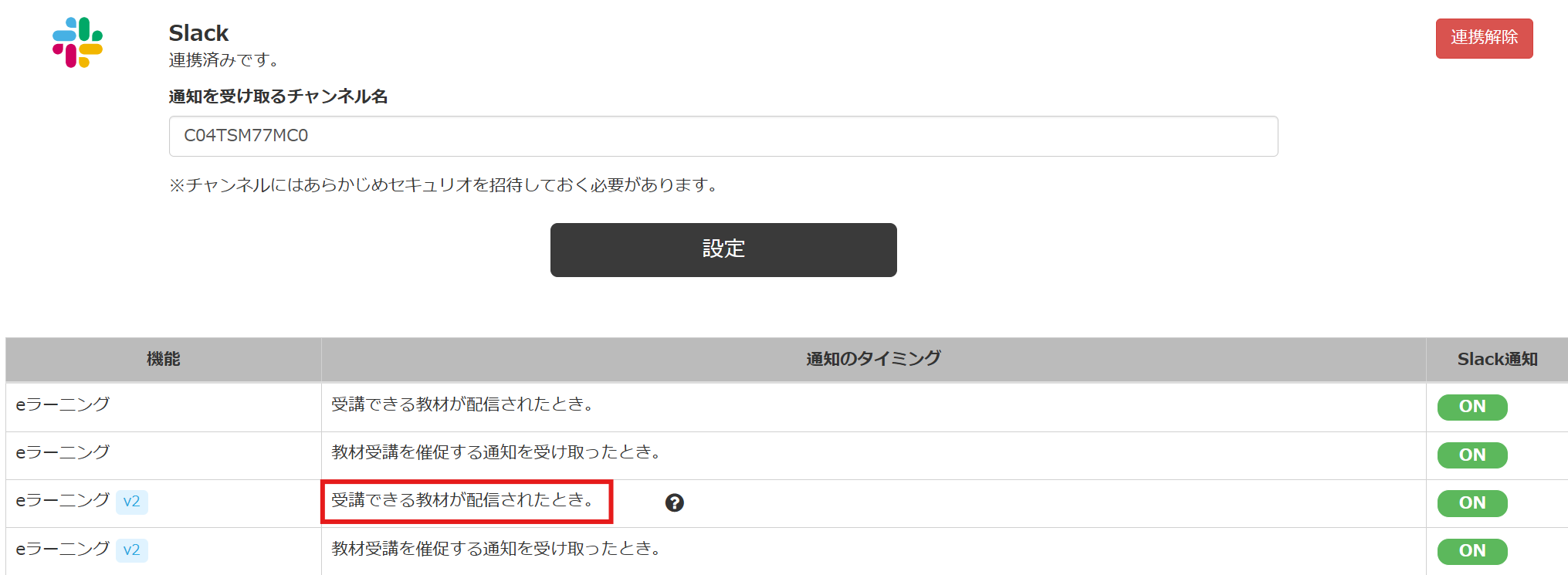
Task: Click the Slack通知 column header
Action: [1497, 359]
